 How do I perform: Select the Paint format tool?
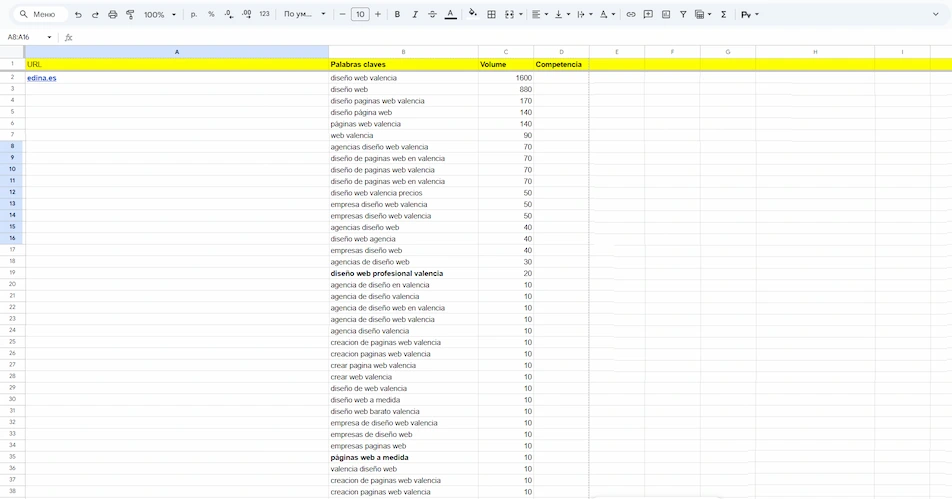[130, 15]
